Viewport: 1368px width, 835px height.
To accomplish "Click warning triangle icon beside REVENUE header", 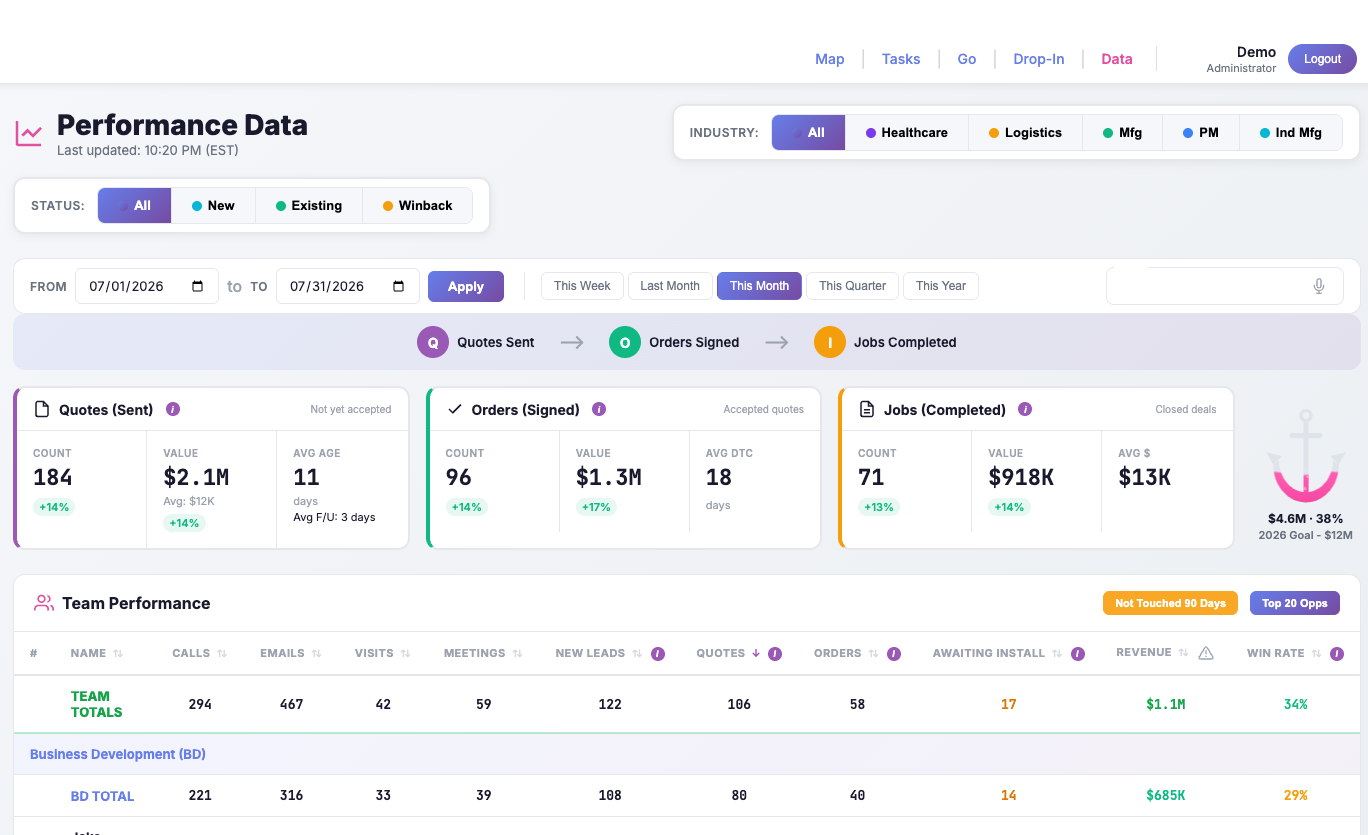I will coord(1206,653).
